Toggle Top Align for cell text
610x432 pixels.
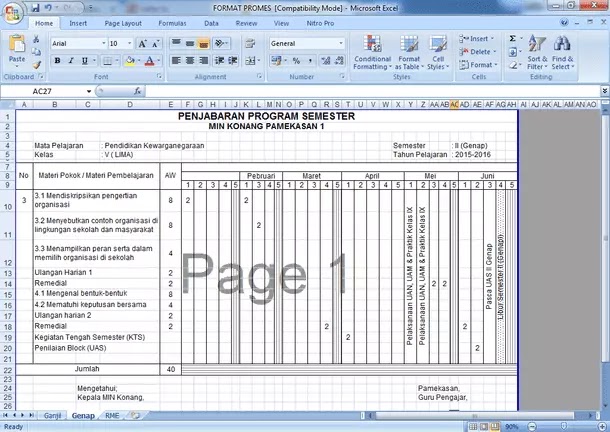click(x=176, y=43)
